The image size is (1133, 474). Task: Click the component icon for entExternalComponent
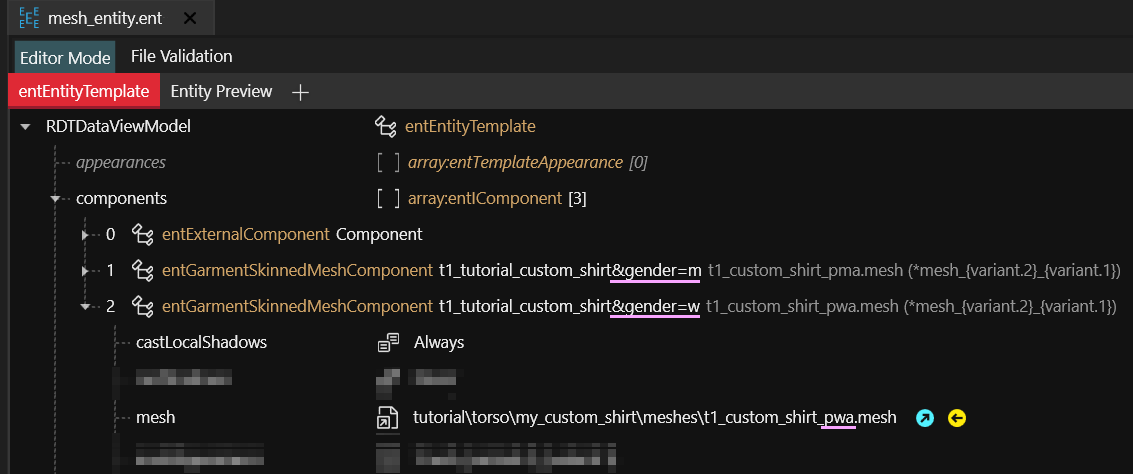click(x=142, y=235)
